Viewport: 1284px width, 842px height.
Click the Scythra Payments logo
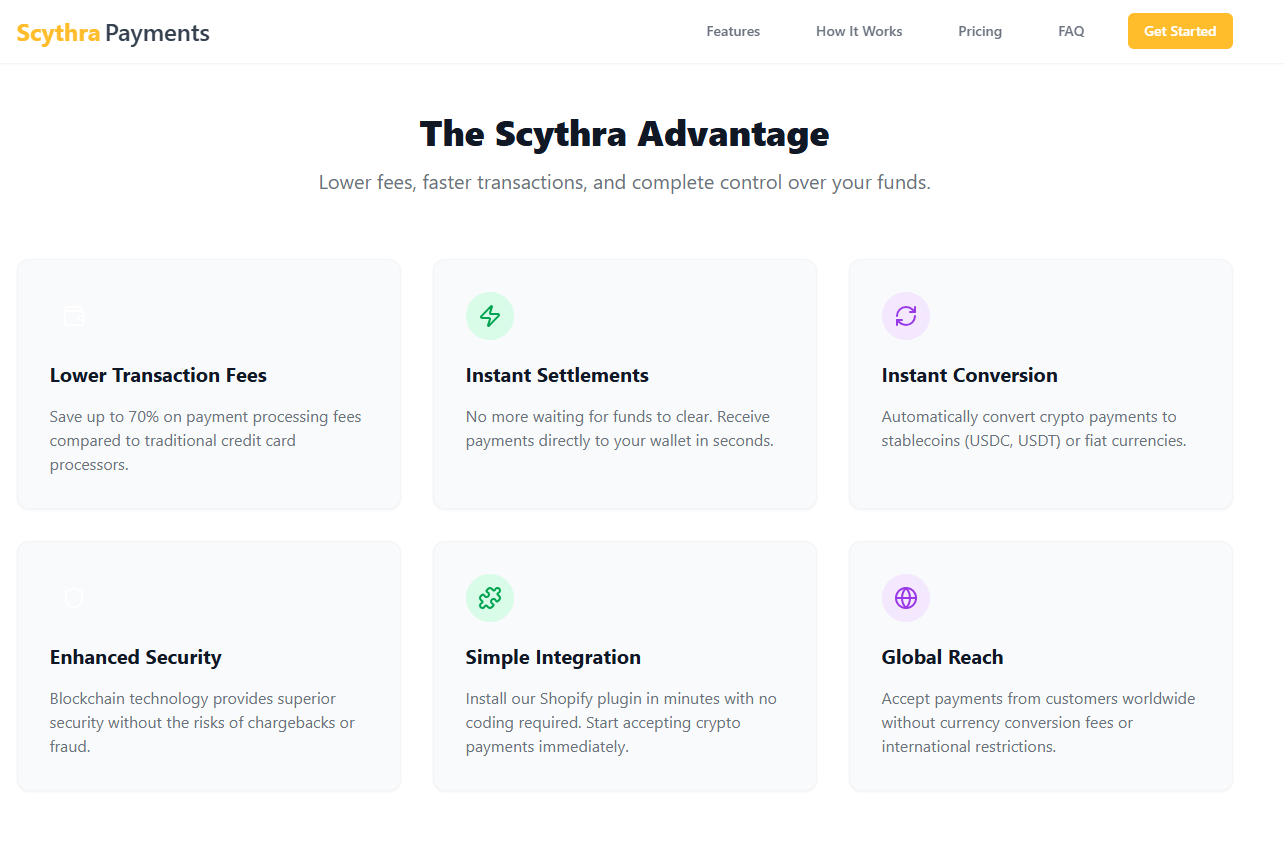tap(113, 32)
